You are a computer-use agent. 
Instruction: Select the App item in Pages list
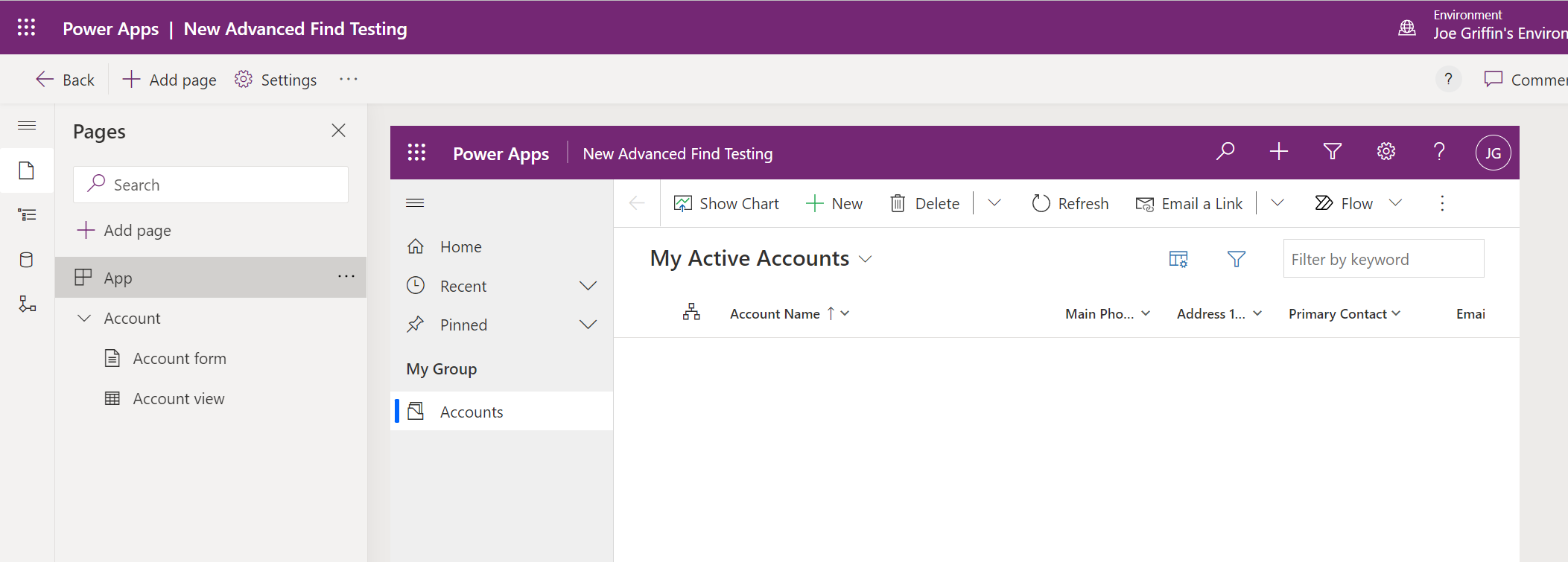coord(211,278)
